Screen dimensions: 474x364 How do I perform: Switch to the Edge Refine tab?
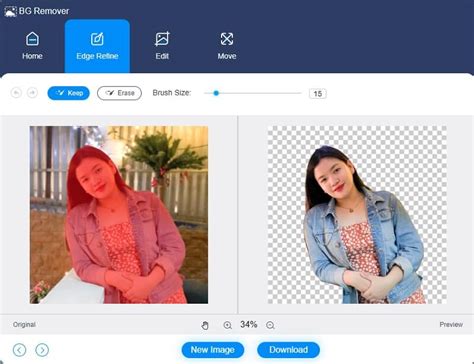click(97, 46)
